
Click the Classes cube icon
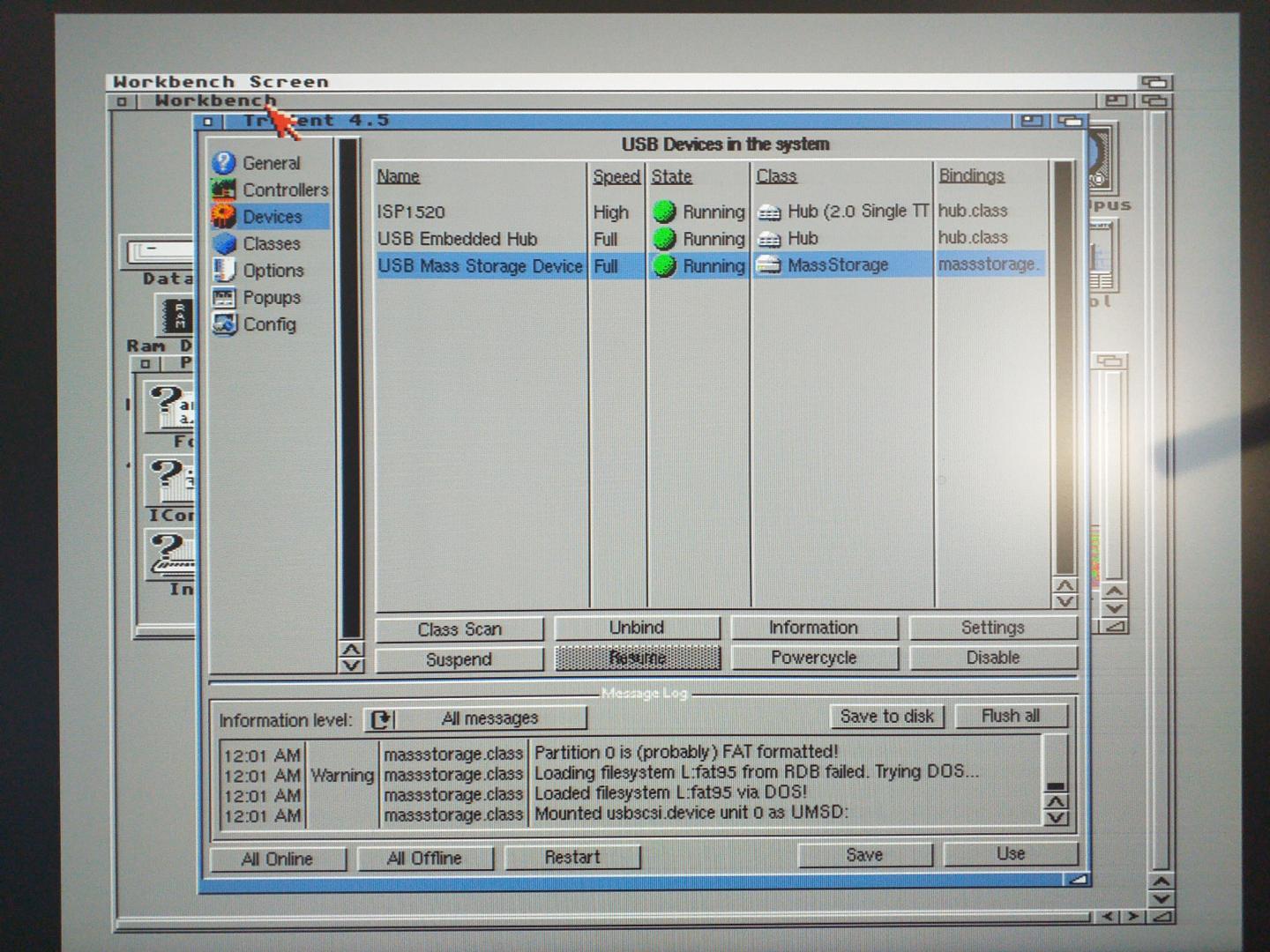[224, 243]
